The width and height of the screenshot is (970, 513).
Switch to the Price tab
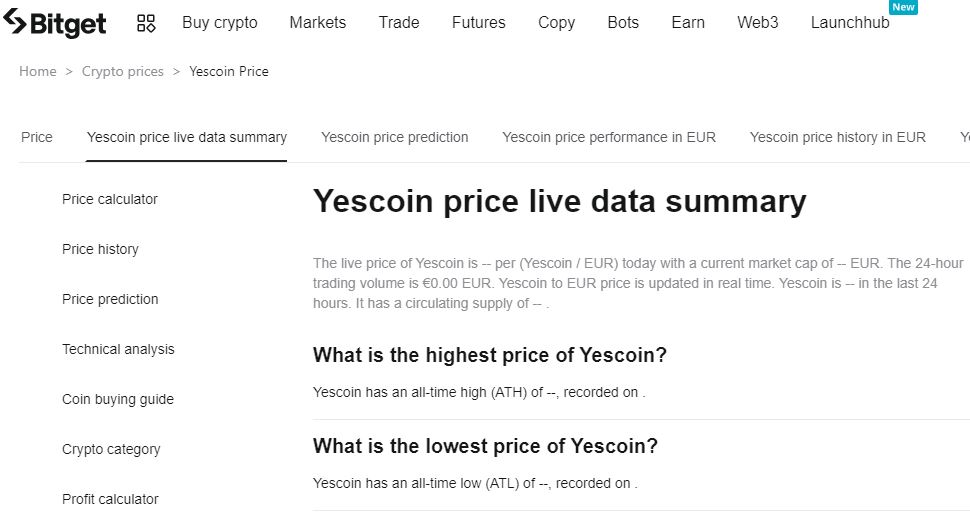point(37,137)
